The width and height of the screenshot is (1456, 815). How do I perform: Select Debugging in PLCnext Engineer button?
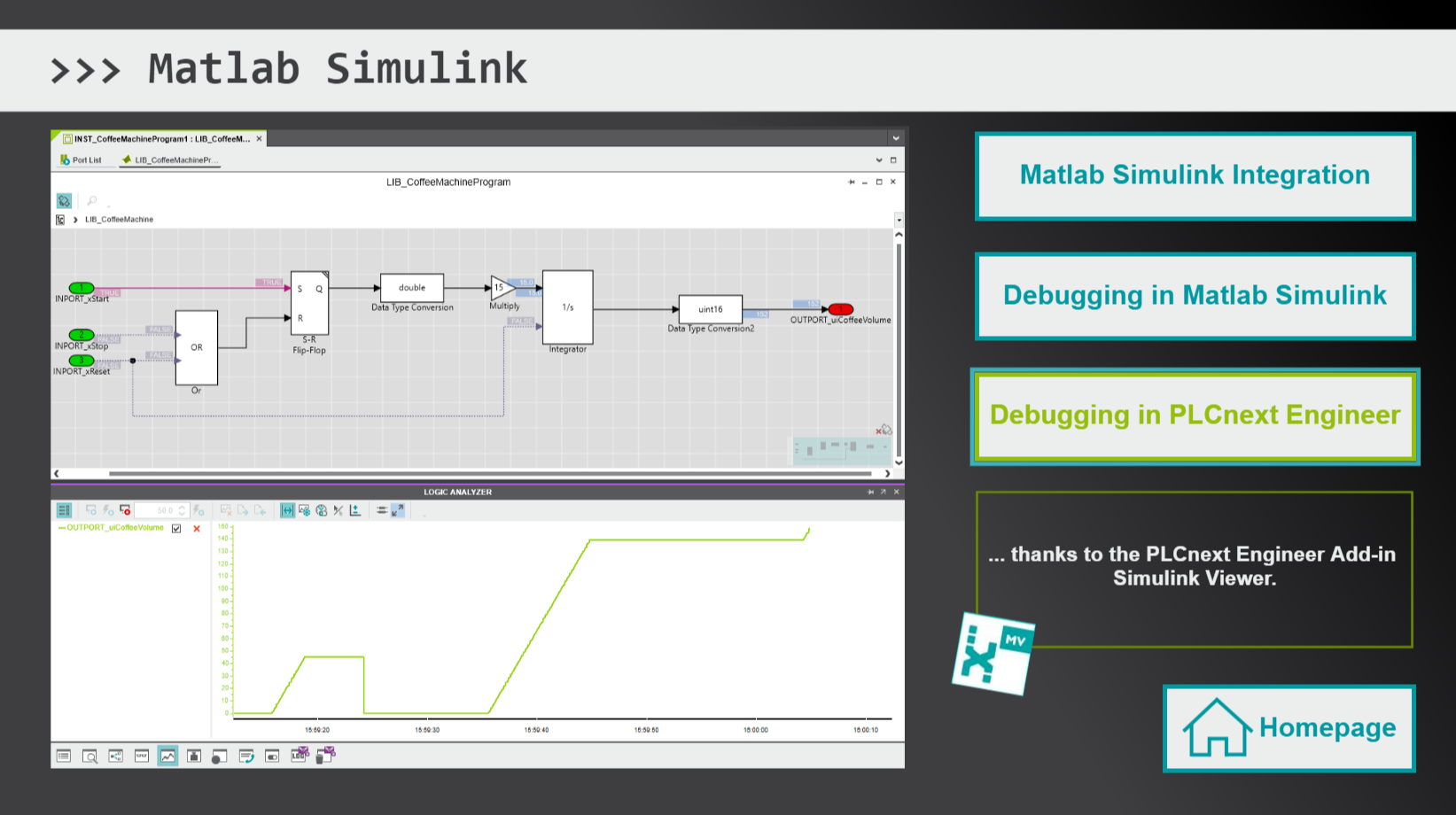[1195, 416]
